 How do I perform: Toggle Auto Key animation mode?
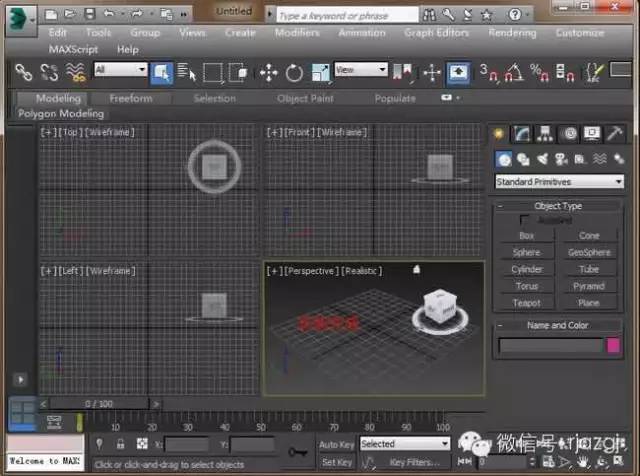point(335,444)
